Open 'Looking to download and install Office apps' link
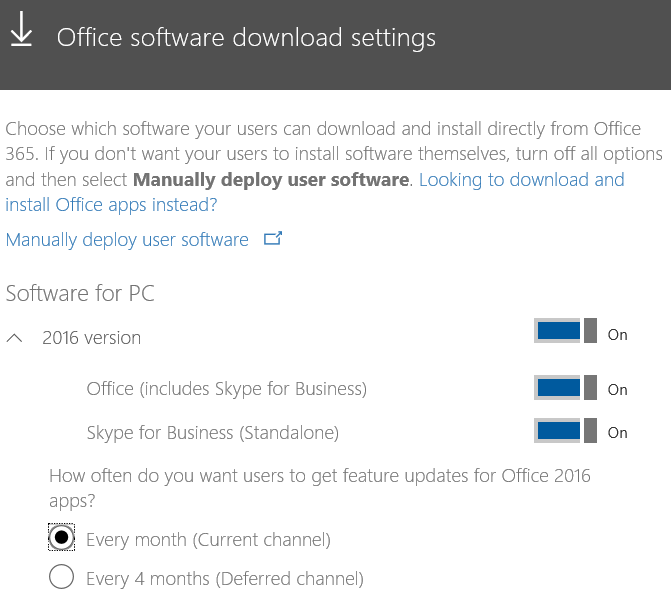Screen dimensions: 671x606 click(315, 192)
